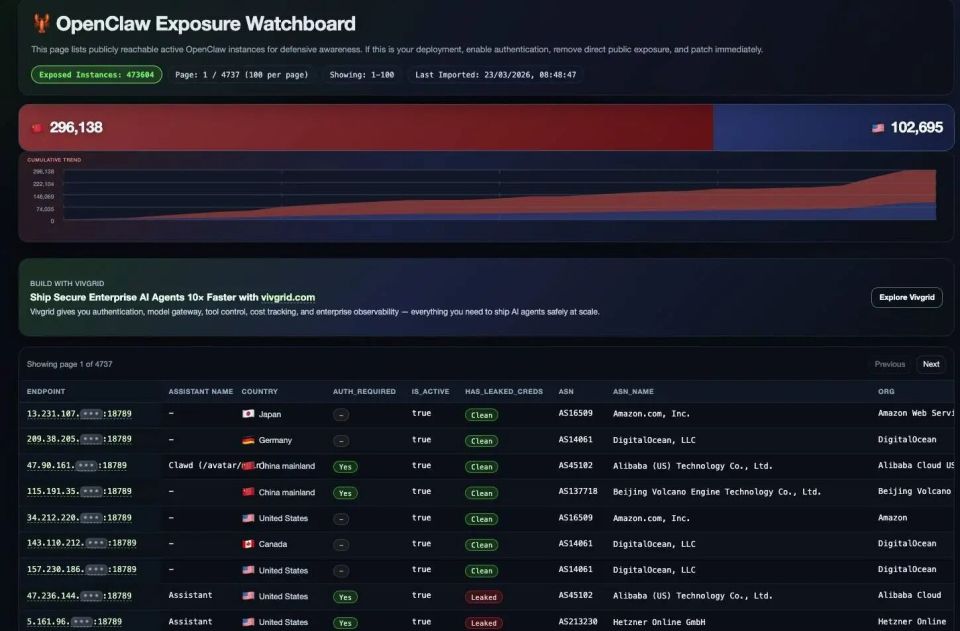Click the OpenClaw lobster logo icon
Viewport: 960px width, 631px height.
coord(41,24)
